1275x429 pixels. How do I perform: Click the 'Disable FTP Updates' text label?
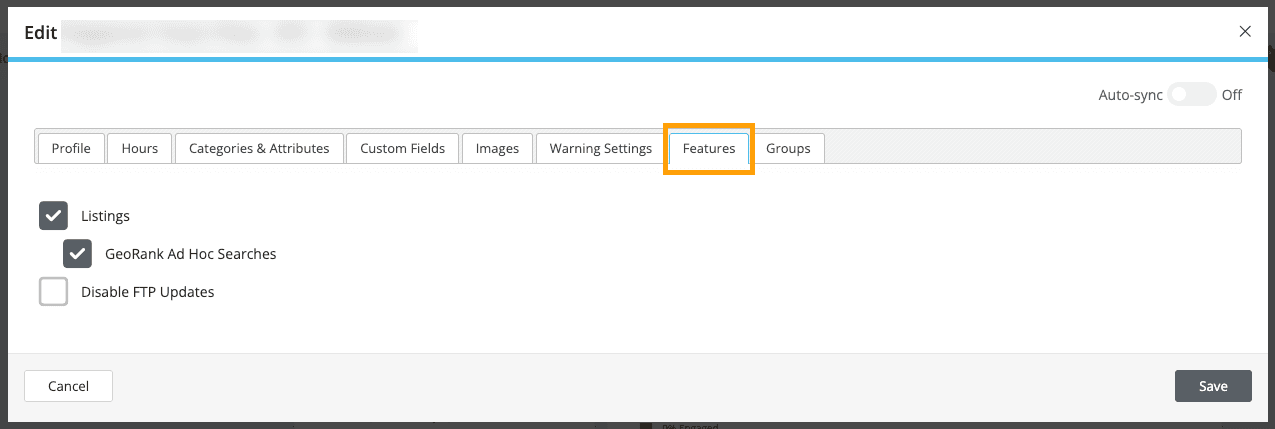point(147,292)
